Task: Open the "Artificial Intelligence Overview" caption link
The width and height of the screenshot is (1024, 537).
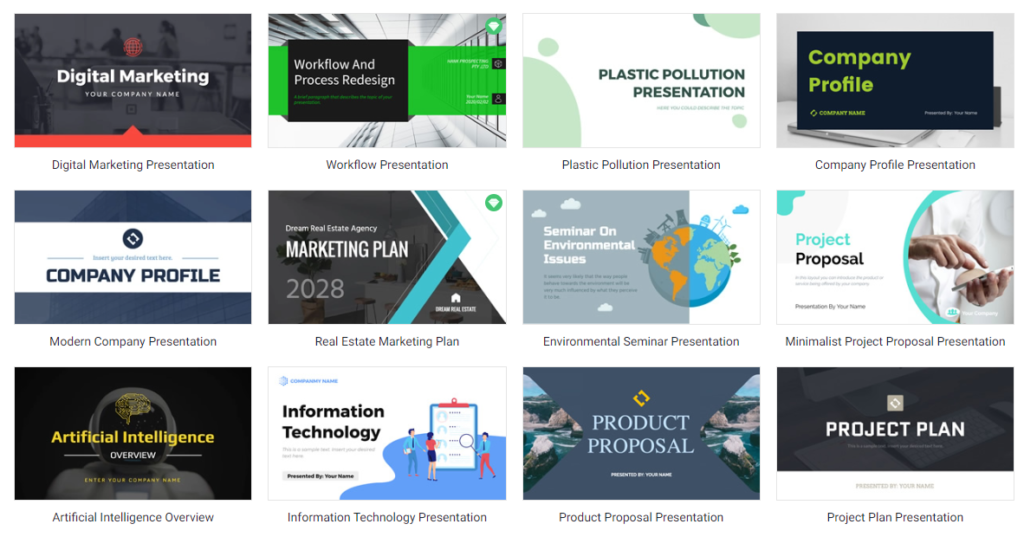Action: [133, 518]
